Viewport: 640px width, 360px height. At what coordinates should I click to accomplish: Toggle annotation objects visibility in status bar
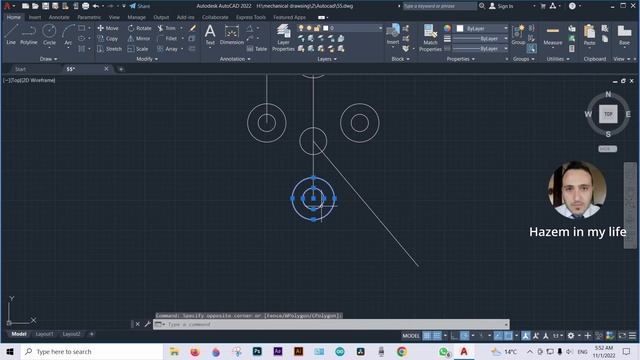(526, 336)
